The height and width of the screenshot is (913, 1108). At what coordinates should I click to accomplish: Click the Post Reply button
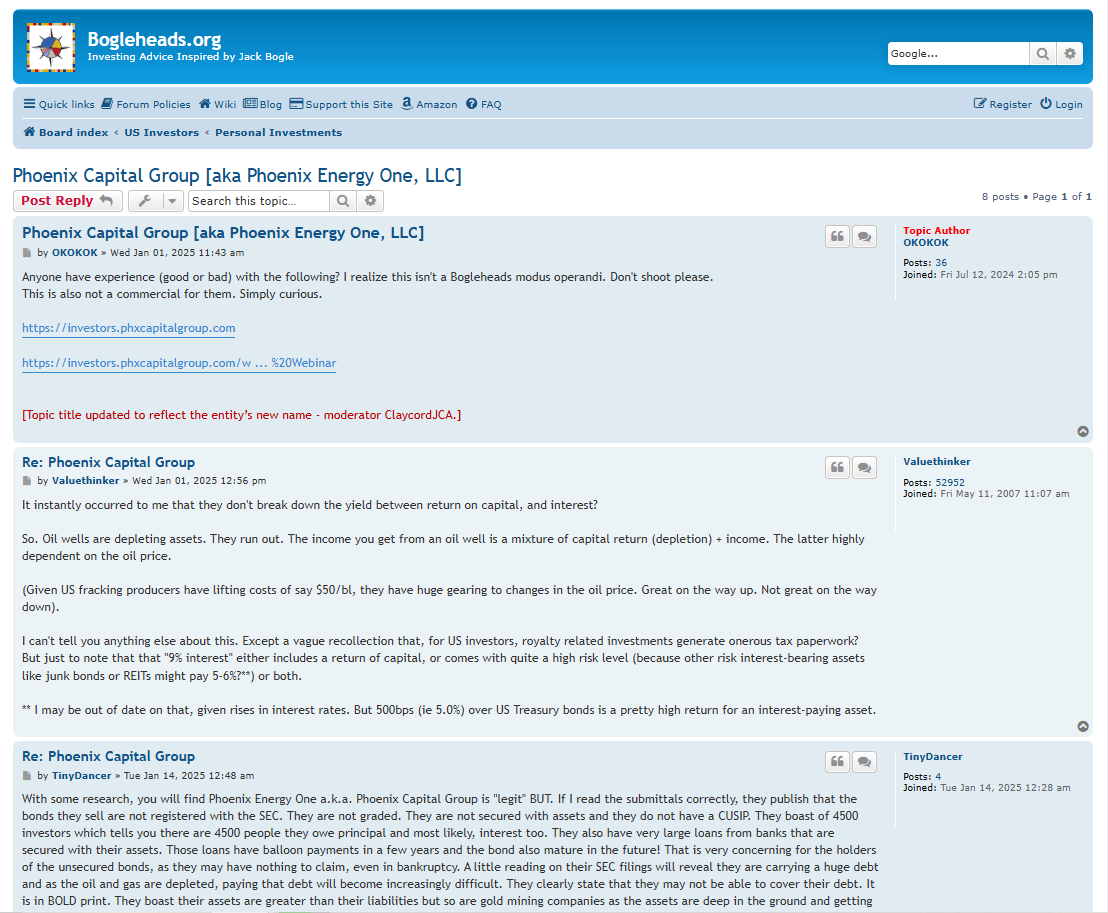(67, 201)
